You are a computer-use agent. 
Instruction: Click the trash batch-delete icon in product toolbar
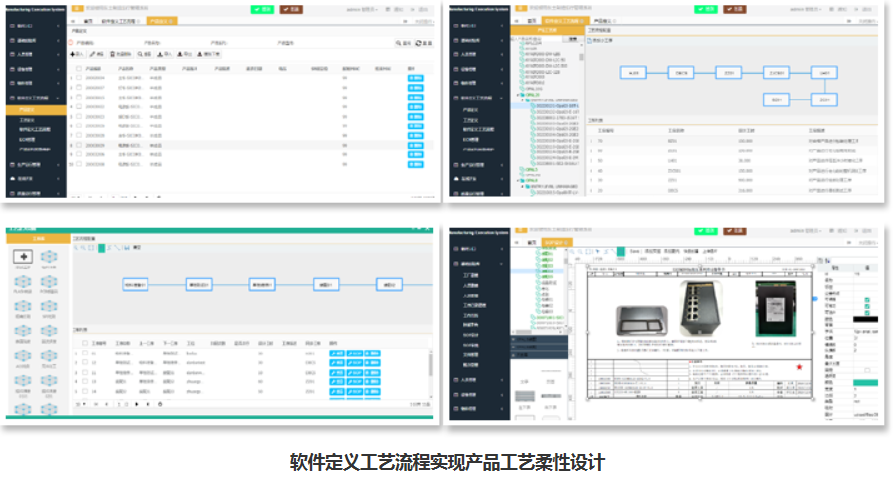(117, 54)
